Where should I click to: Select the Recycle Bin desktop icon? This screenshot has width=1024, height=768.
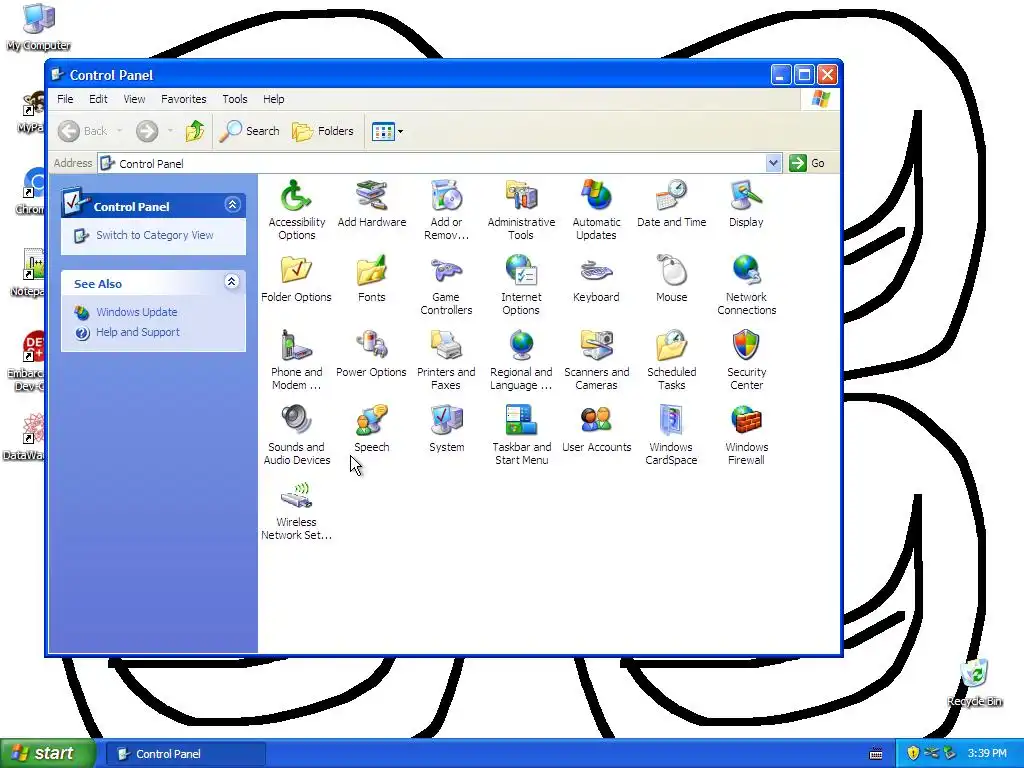974,683
